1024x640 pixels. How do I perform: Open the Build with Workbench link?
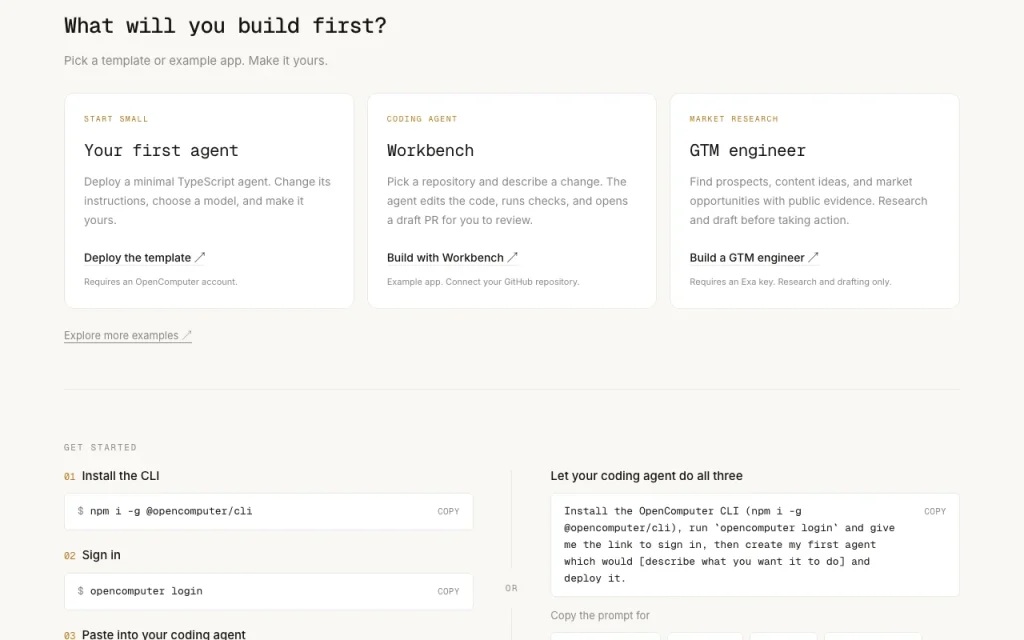452,257
